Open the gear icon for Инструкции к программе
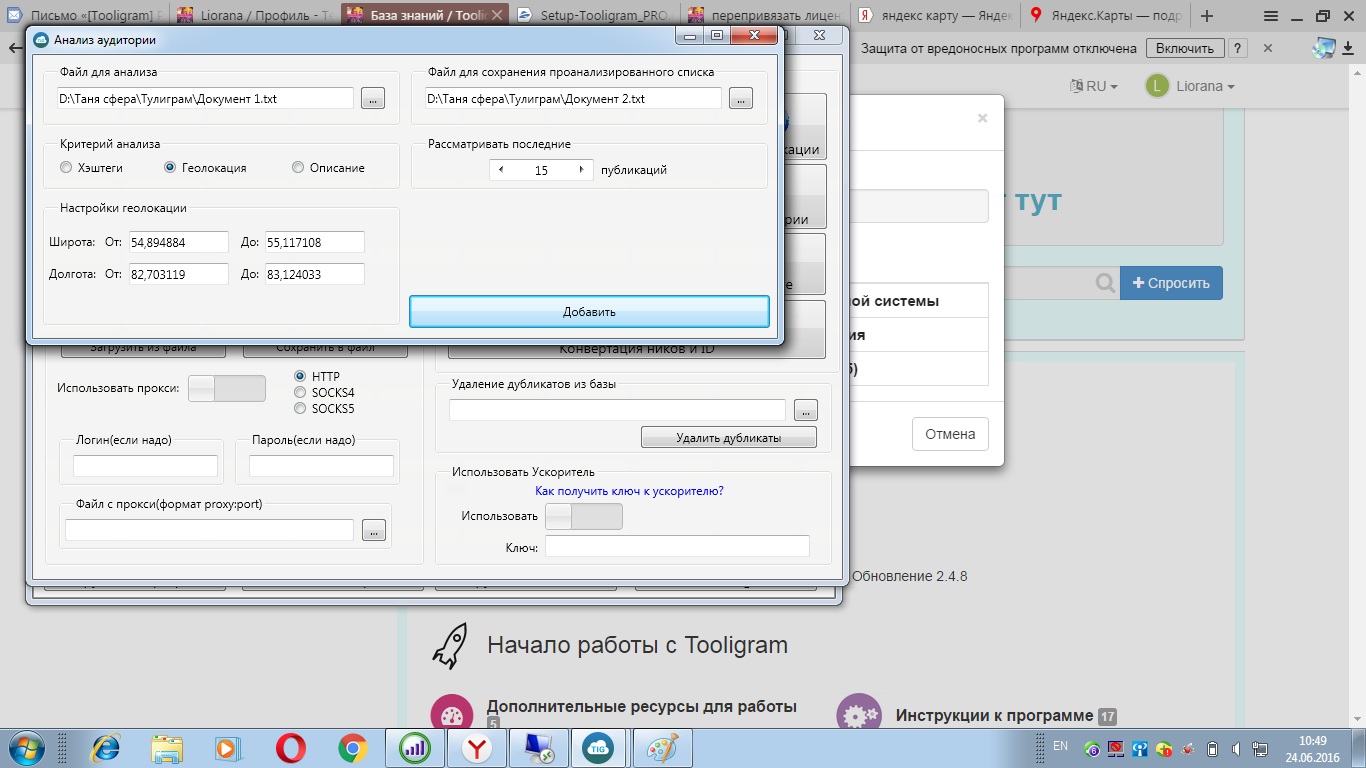The height and width of the screenshot is (768, 1366). tap(859, 714)
